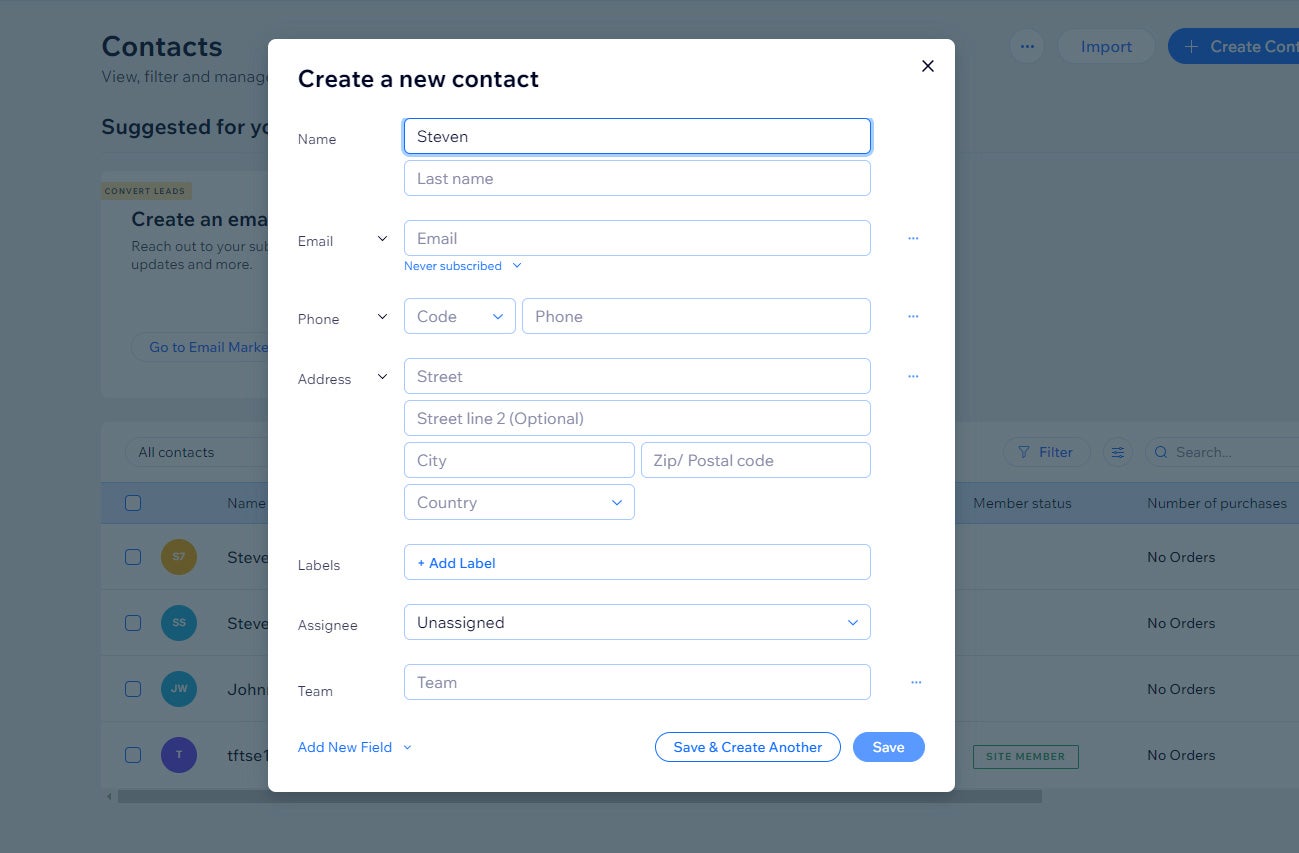Open the more options icon beside Phone field
This screenshot has width=1299, height=853.
click(x=913, y=316)
